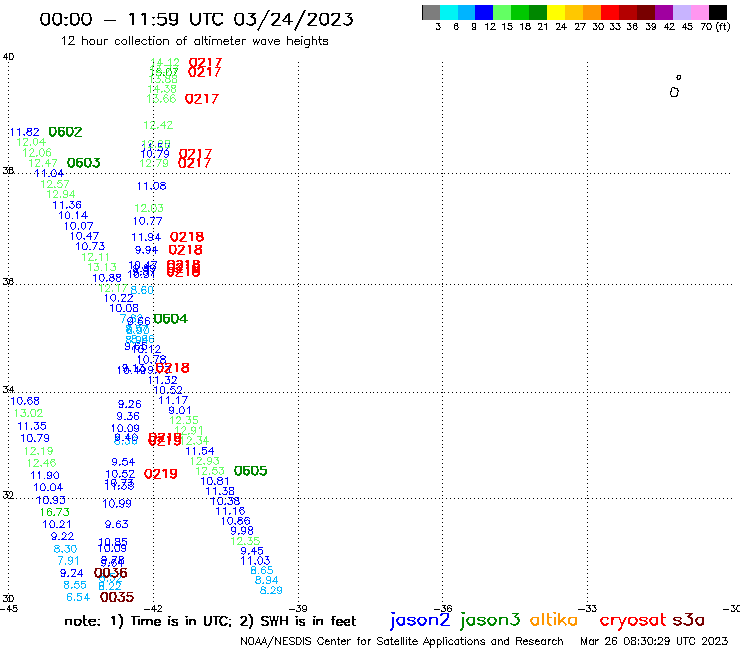Click the 16.73 wave height value
The image size is (740, 650).
pos(55,512)
